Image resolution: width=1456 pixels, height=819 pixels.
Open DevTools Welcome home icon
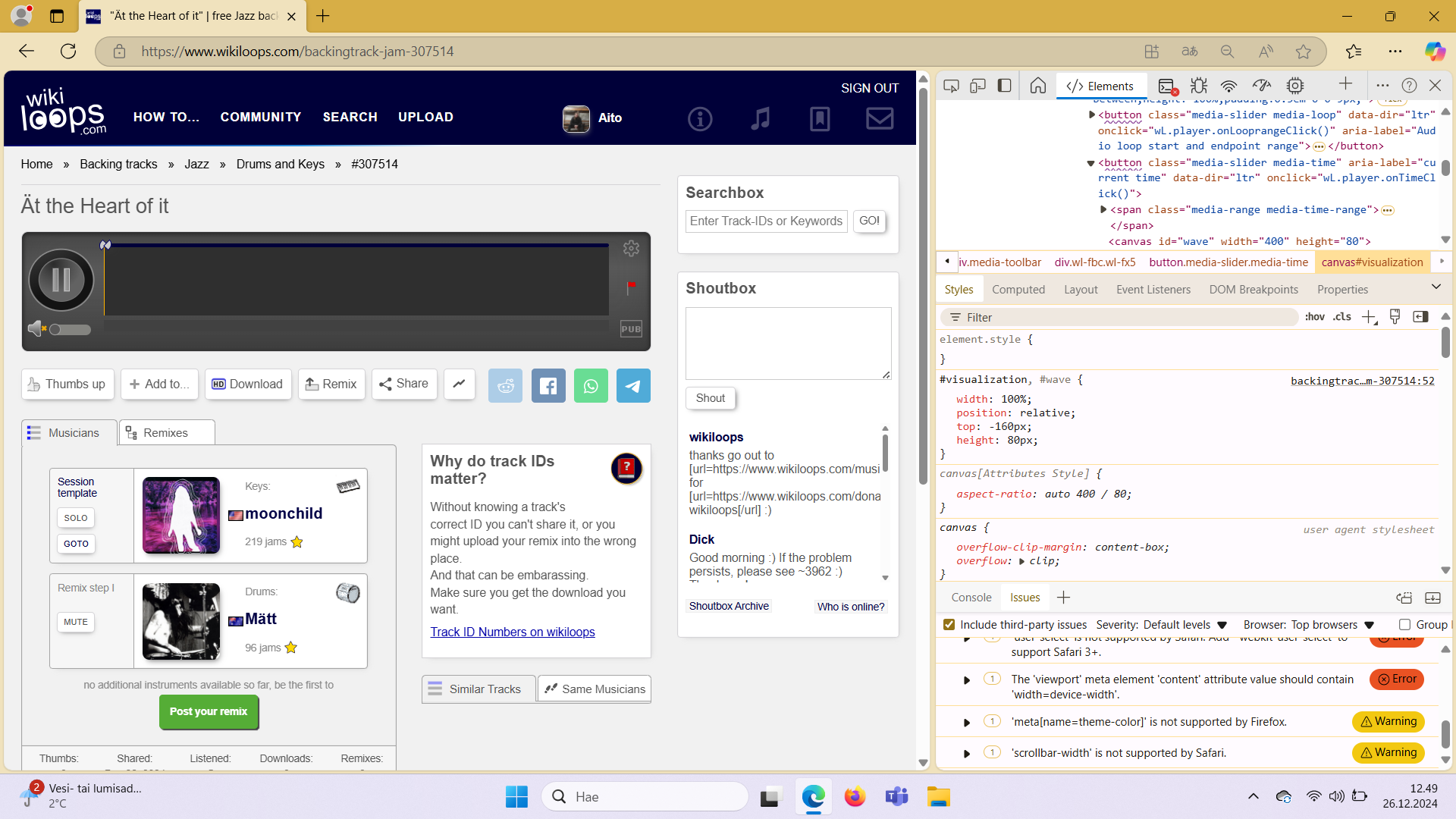[1038, 86]
